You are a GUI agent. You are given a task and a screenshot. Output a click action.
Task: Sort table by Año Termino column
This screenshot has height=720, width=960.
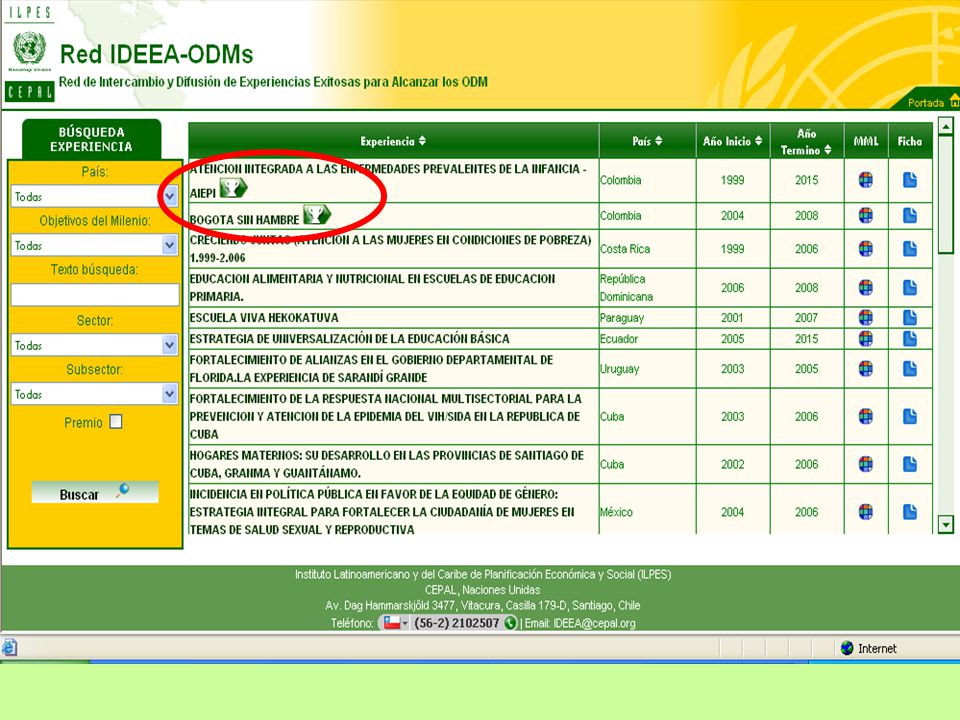(806, 141)
